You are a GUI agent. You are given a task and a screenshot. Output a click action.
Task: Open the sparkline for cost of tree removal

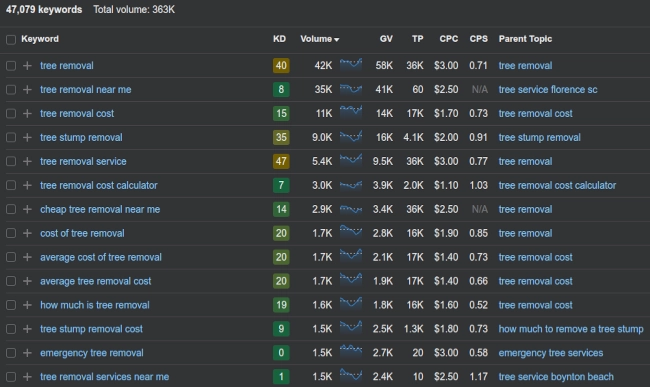pos(351,232)
